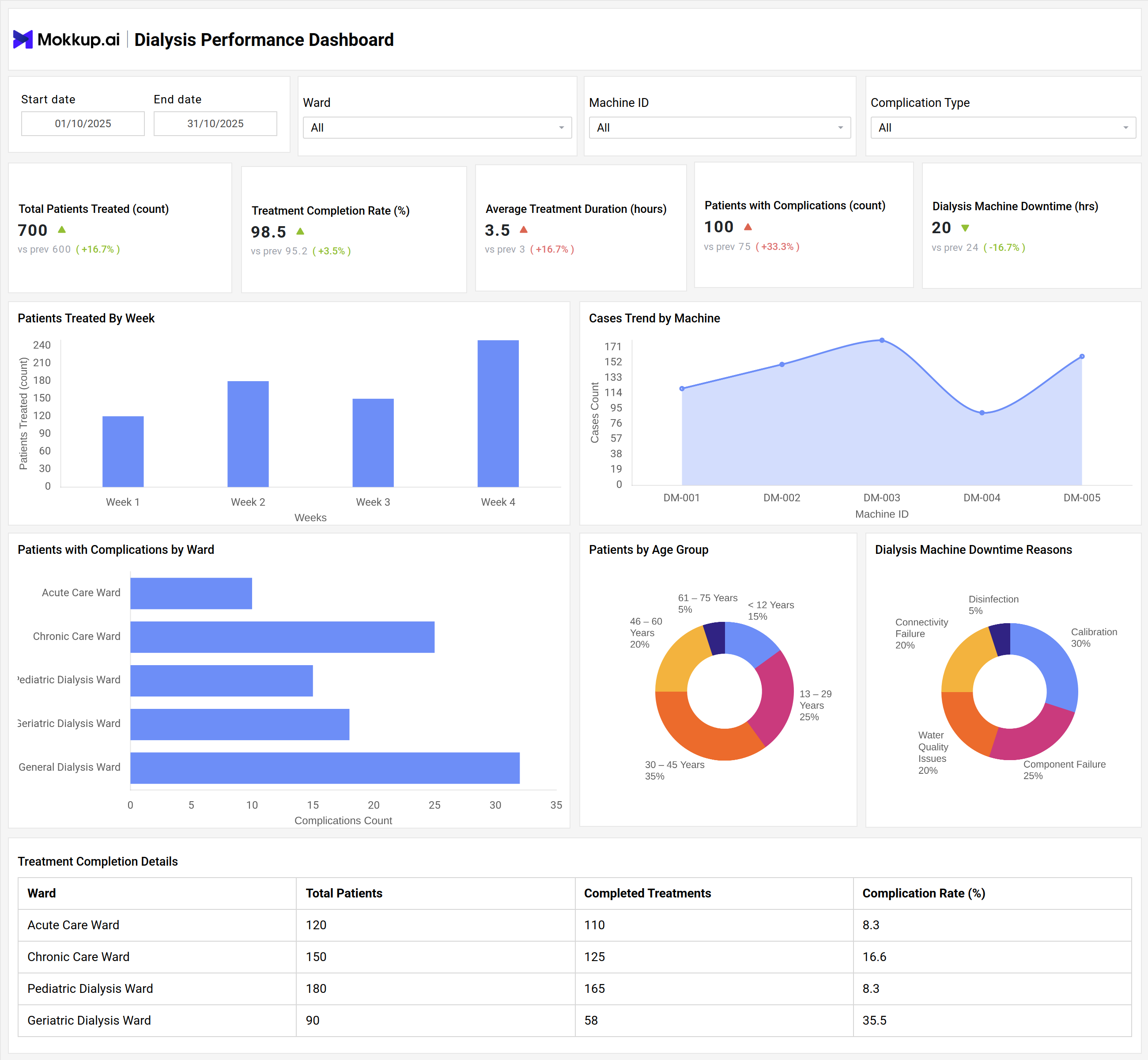The width and height of the screenshot is (1148, 1060).
Task: Click the Week 4 bar
Action: [498, 413]
